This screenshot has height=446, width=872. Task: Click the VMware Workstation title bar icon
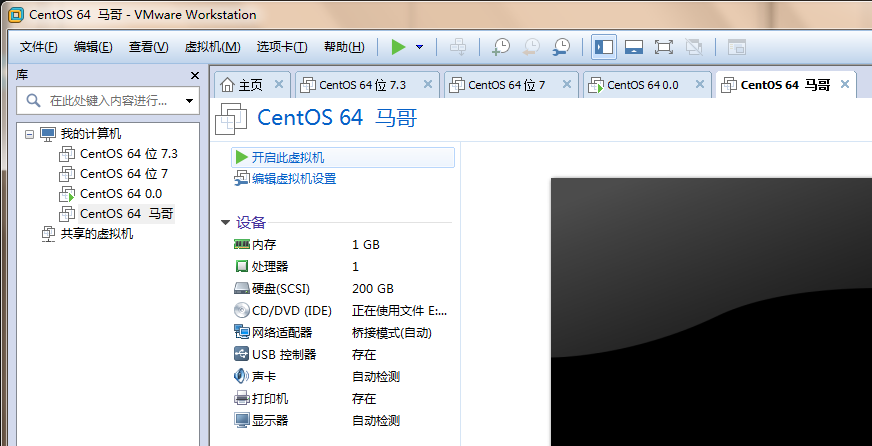click(x=16, y=14)
